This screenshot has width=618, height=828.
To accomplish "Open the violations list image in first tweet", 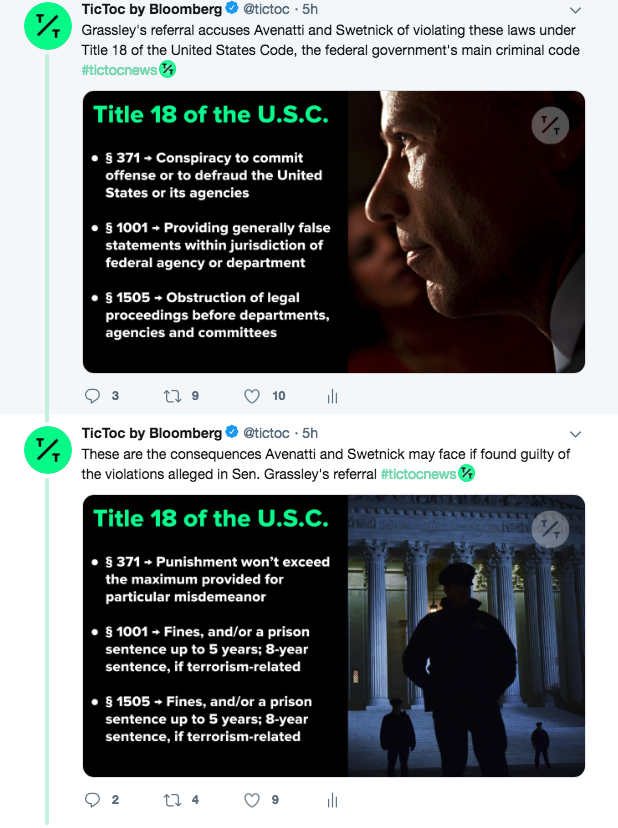I will coord(333,232).
